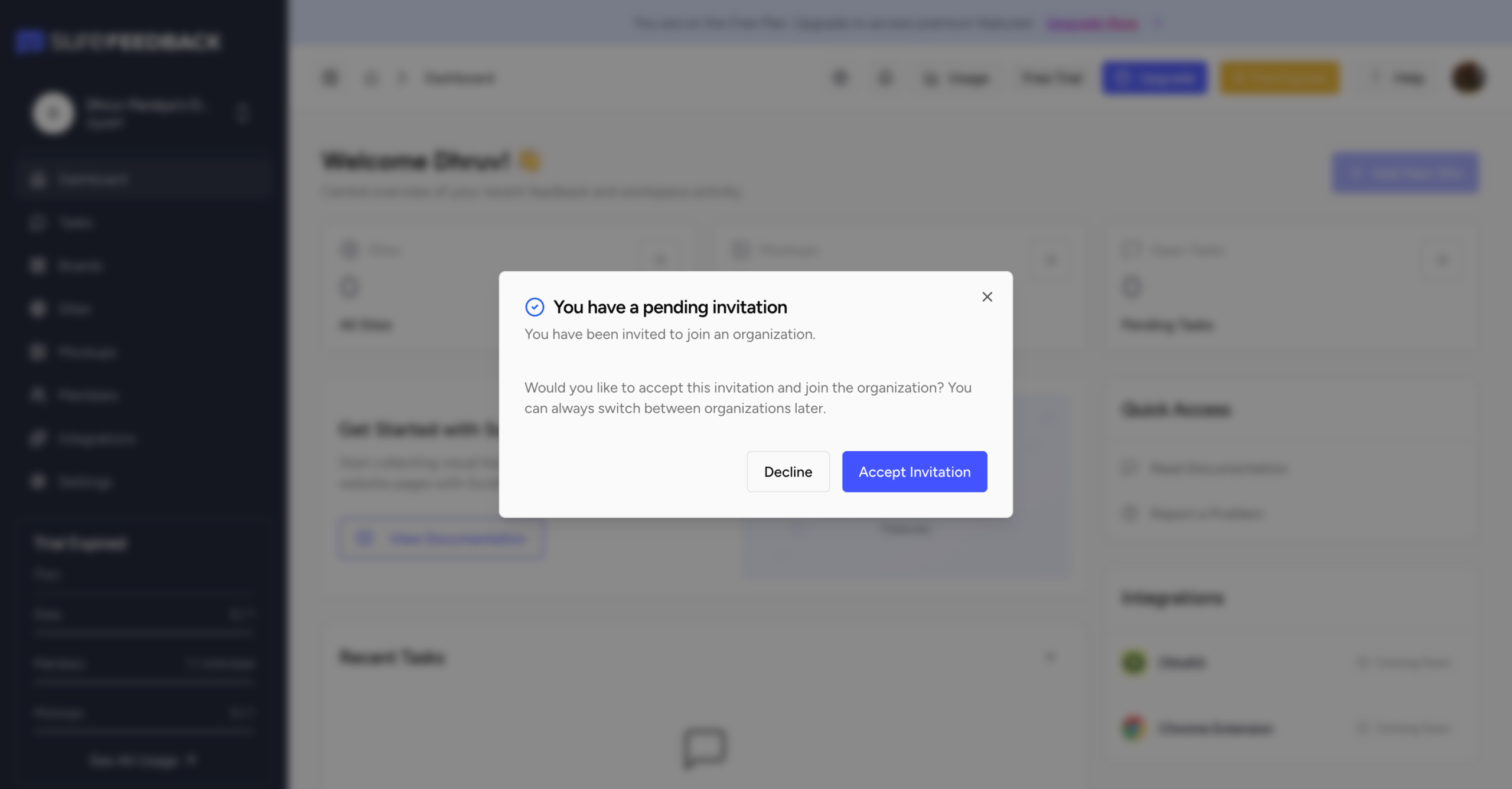Toggle the sidebar panel icon in header
1512x789 pixels.
[x=330, y=78]
